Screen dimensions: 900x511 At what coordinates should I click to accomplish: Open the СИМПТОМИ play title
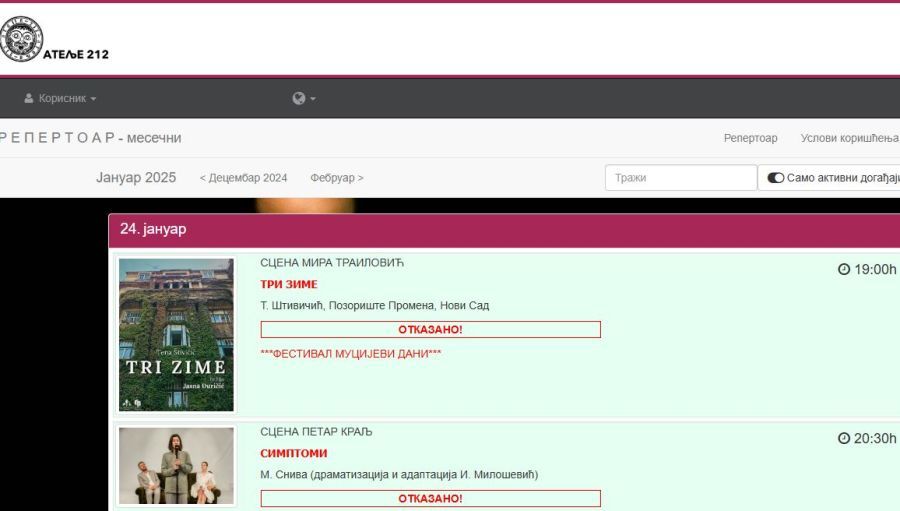(294, 453)
